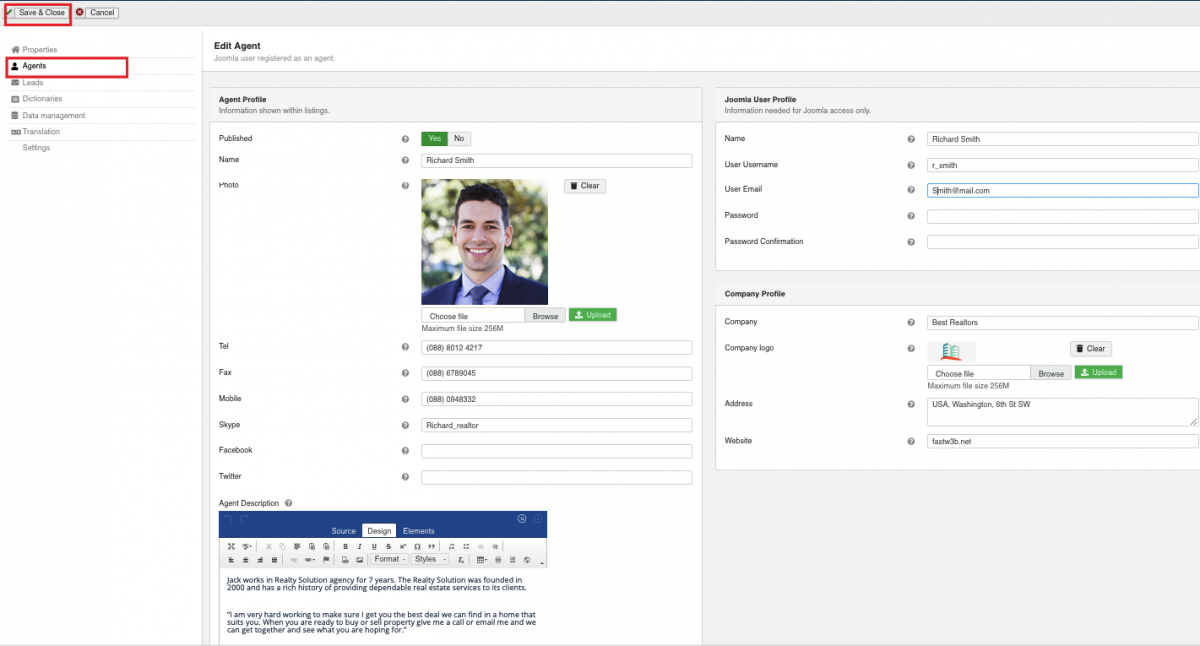1200x646 pixels.
Task: Click the help icon next to User Email
Action: point(911,190)
